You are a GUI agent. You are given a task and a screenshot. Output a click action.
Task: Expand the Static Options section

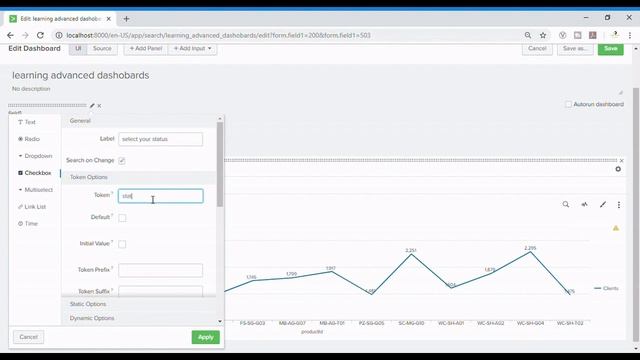pos(139,304)
